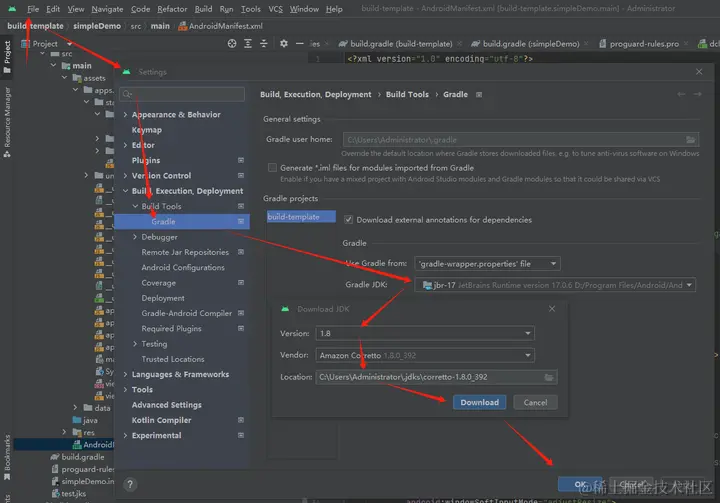Screen dimensions: 720x503
Task: Select Required Plugins setting
Action: 171,328
